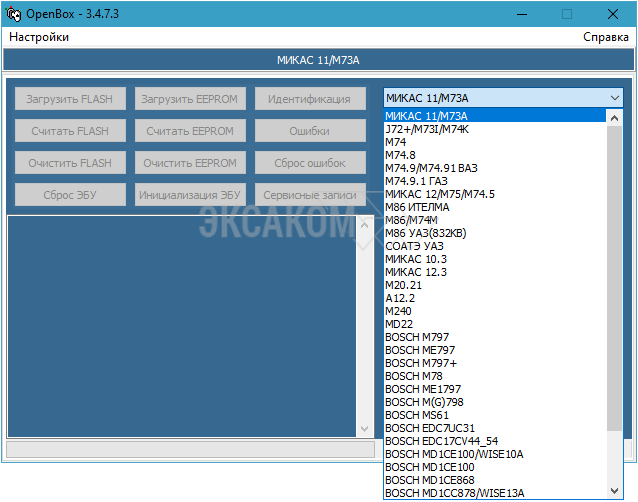The width and height of the screenshot is (638, 502).
Task: Collapse the ECU type combo box arrow
Action: tap(614, 98)
